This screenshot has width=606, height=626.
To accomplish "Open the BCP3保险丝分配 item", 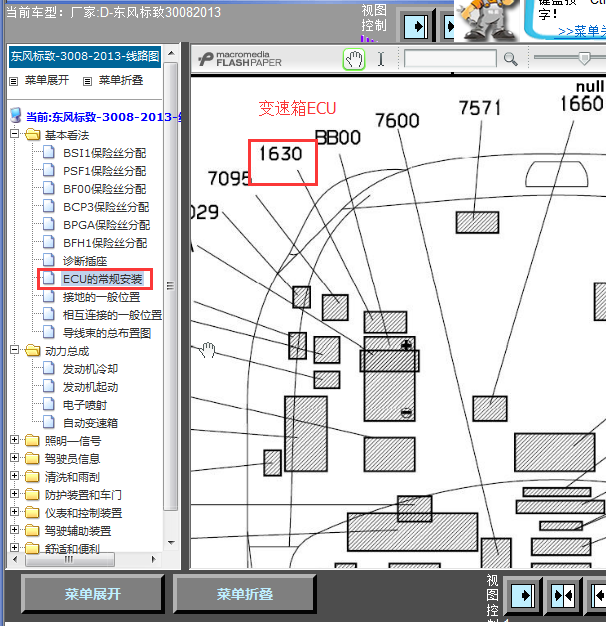I will (106, 207).
